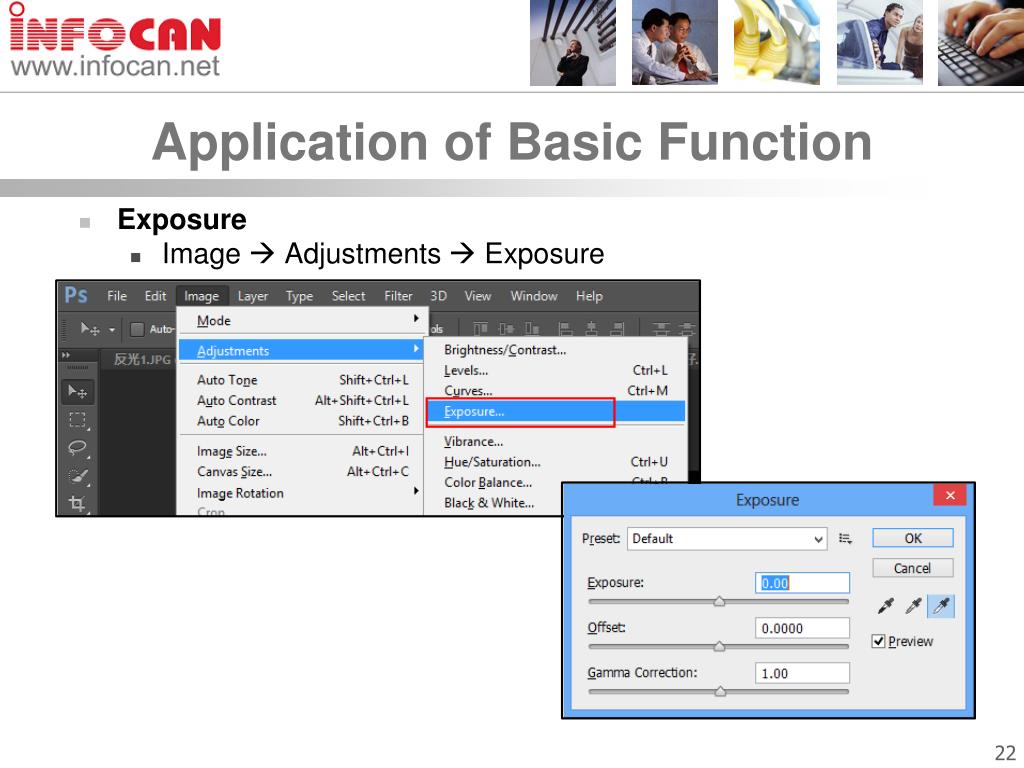Choose Black & White...
Image resolution: width=1024 pixels, height=768 pixels.
493,503
